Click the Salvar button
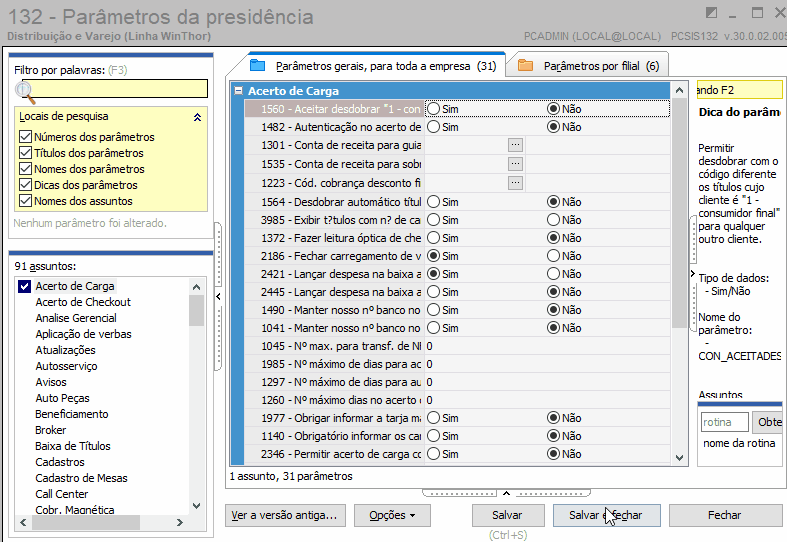The image size is (787, 542). point(508,515)
